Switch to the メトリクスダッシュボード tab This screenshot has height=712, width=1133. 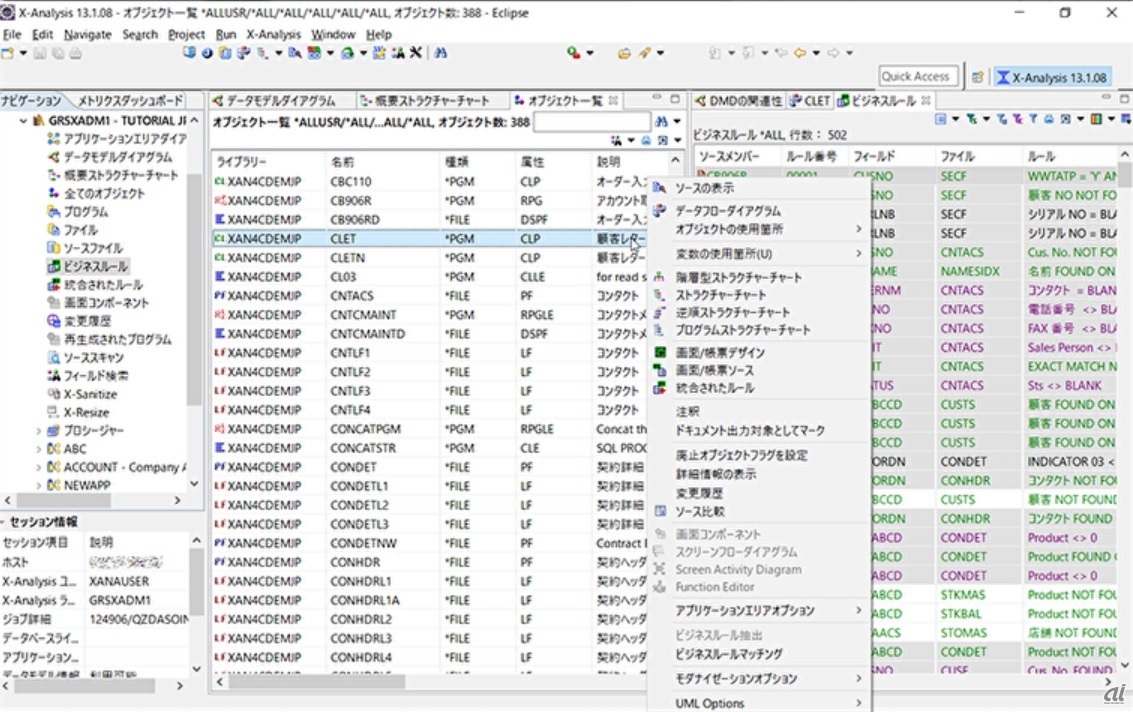pyautogui.click(x=129, y=101)
